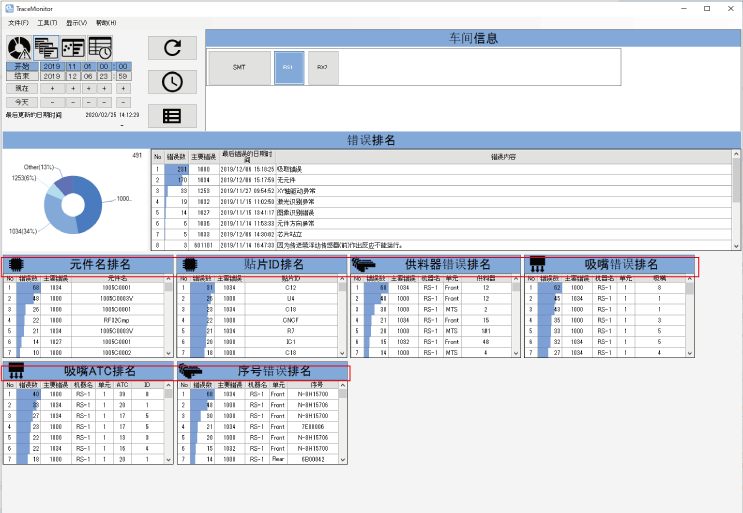Open the table with clock view icon
Viewport: 743px width, 513px height.
click(100, 48)
